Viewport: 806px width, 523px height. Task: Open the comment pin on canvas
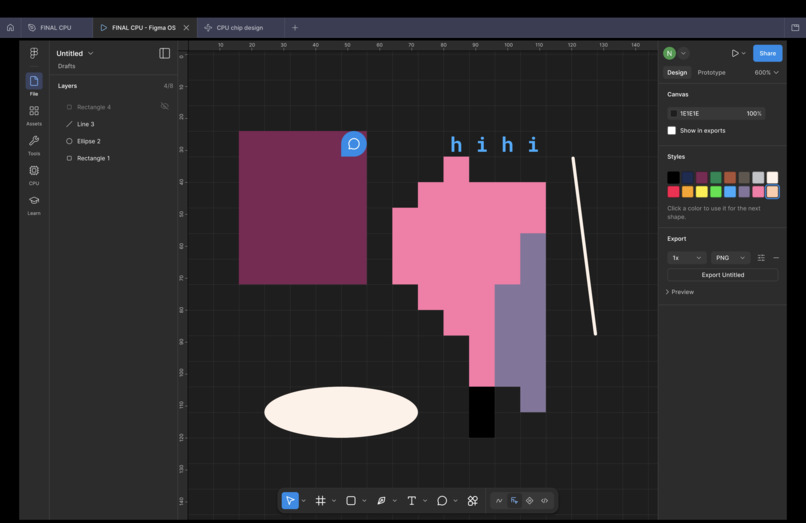(x=354, y=144)
